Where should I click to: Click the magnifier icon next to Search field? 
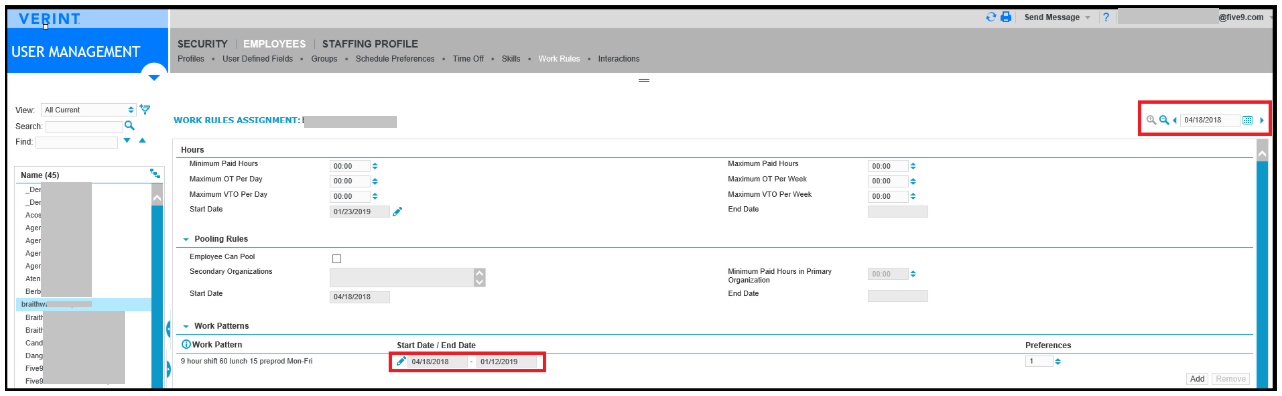click(x=129, y=125)
